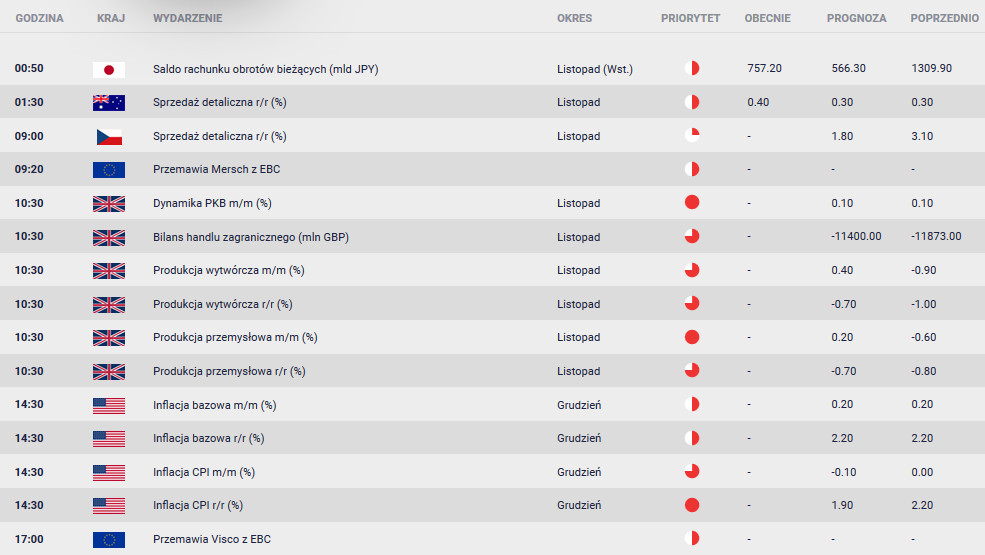
Task: Click priority icon in Japan current account row
Action: tap(691, 69)
